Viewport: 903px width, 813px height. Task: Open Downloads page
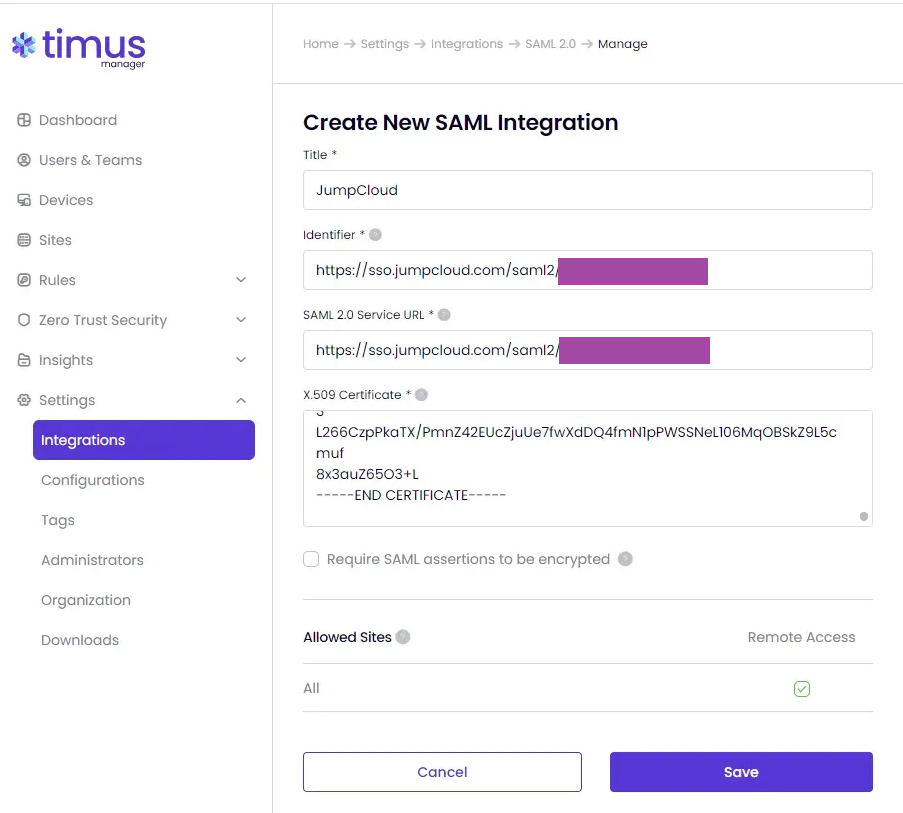pyautogui.click(x=80, y=640)
